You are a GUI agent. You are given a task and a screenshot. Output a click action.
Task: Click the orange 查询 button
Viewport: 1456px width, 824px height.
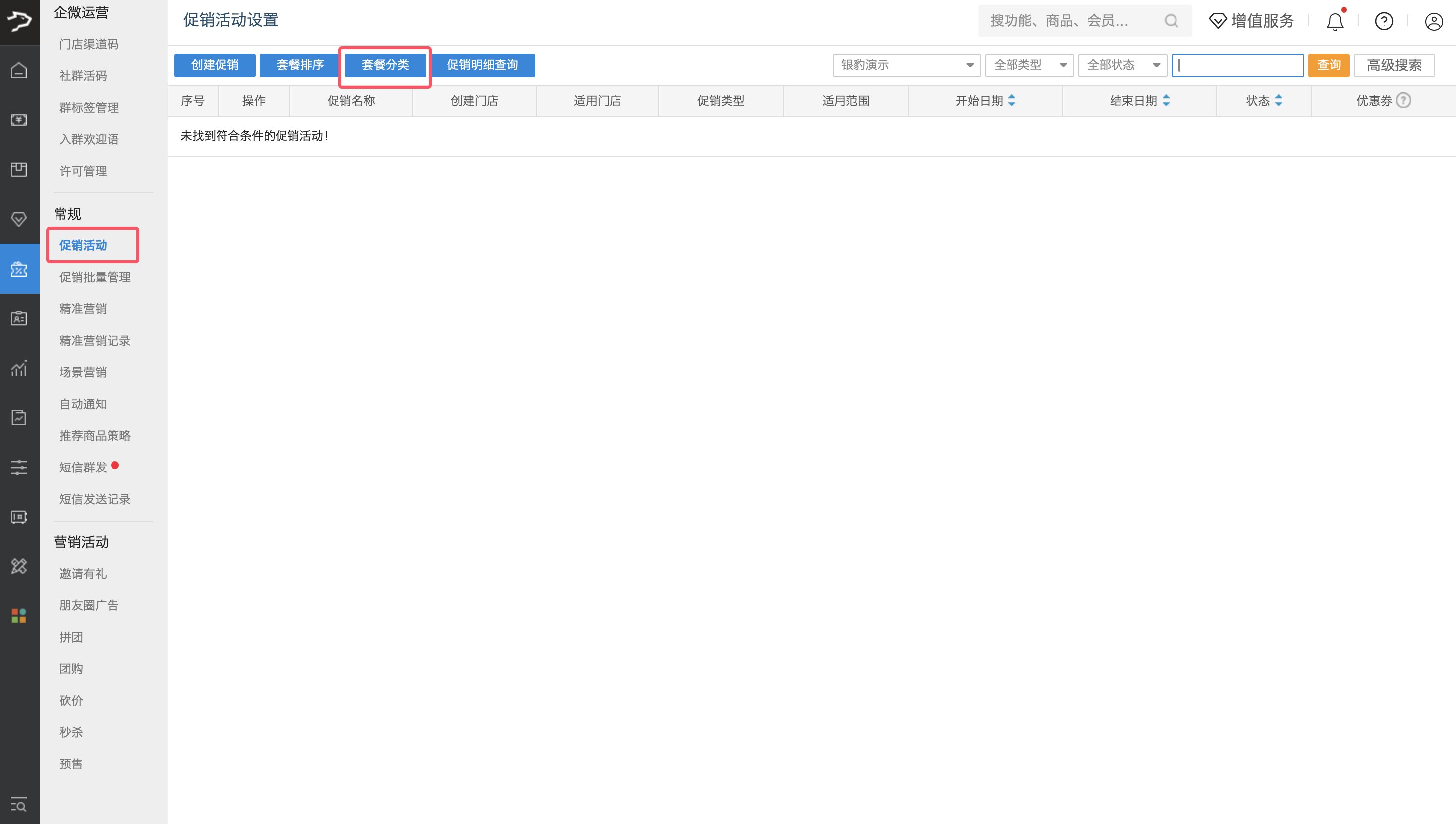(1328, 65)
